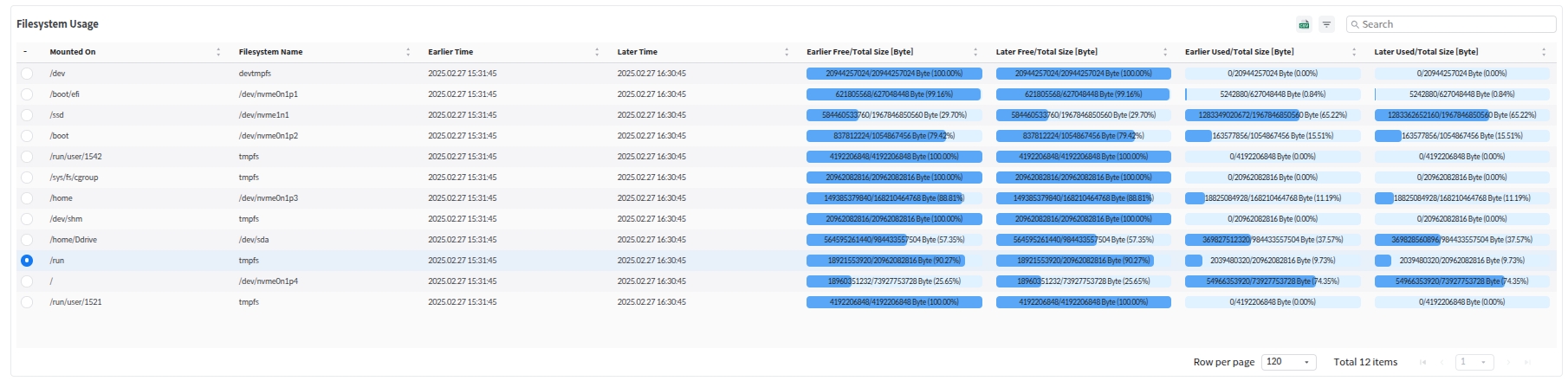Export the table with the CSV icon
The width and height of the screenshot is (1568, 381).
1304,25
